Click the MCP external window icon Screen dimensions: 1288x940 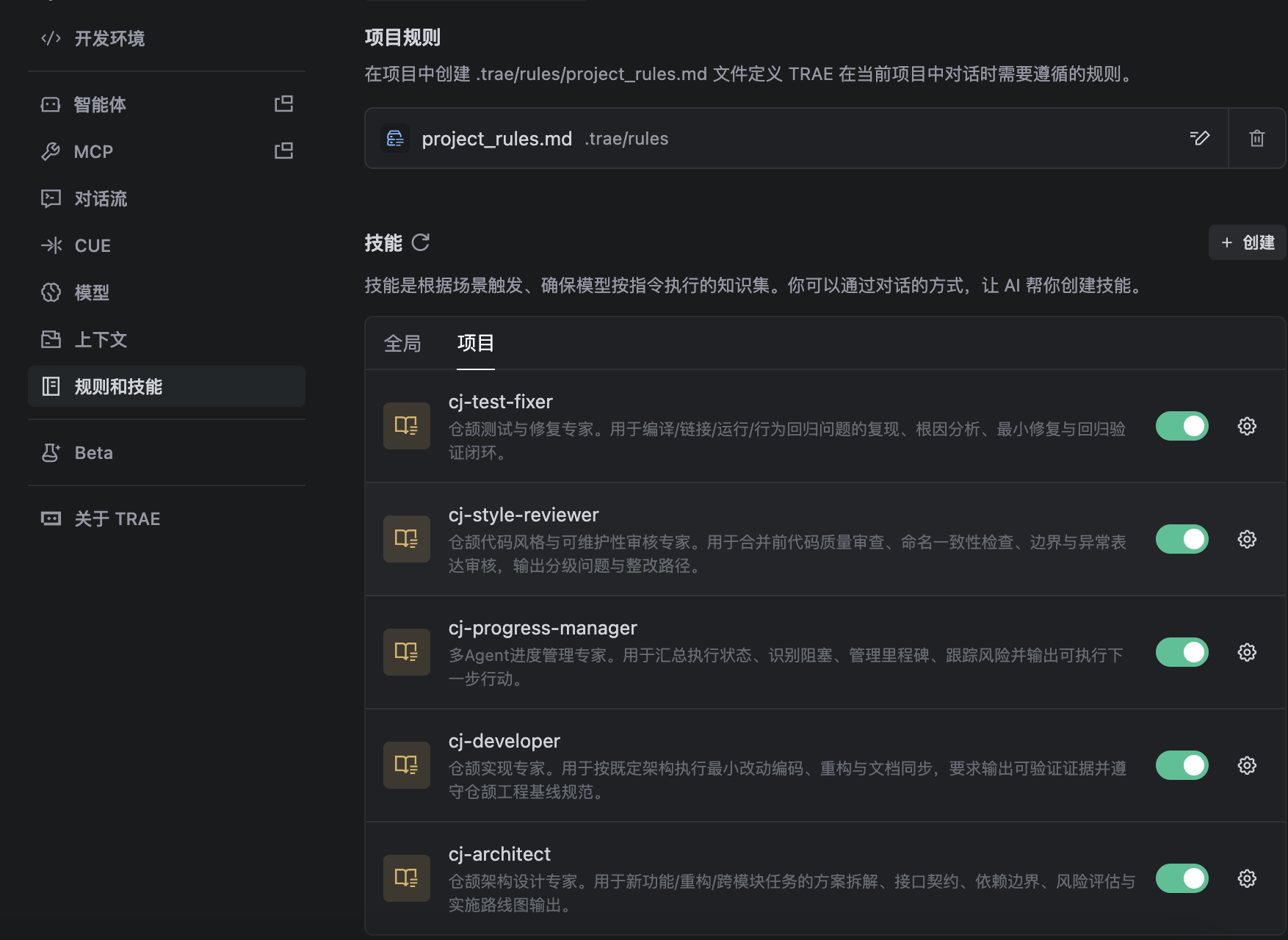(x=283, y=151)
